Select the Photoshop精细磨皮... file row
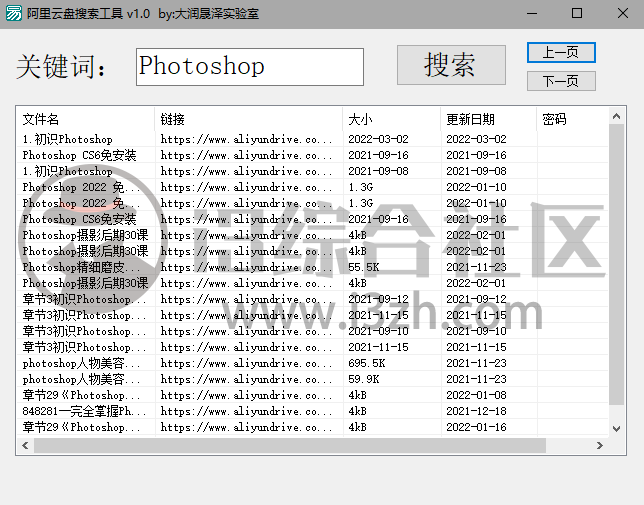 tap(312, 267)
